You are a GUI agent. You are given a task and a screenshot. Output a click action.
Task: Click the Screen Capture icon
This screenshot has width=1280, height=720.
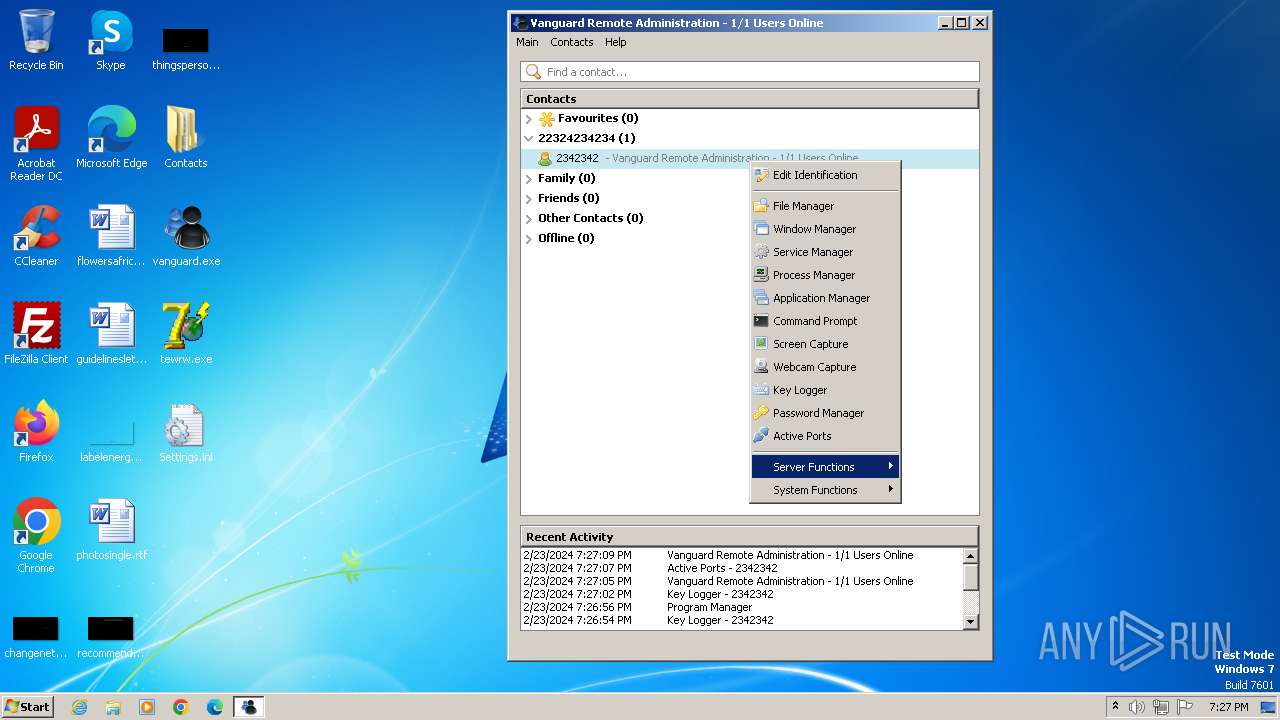(761, 344)
